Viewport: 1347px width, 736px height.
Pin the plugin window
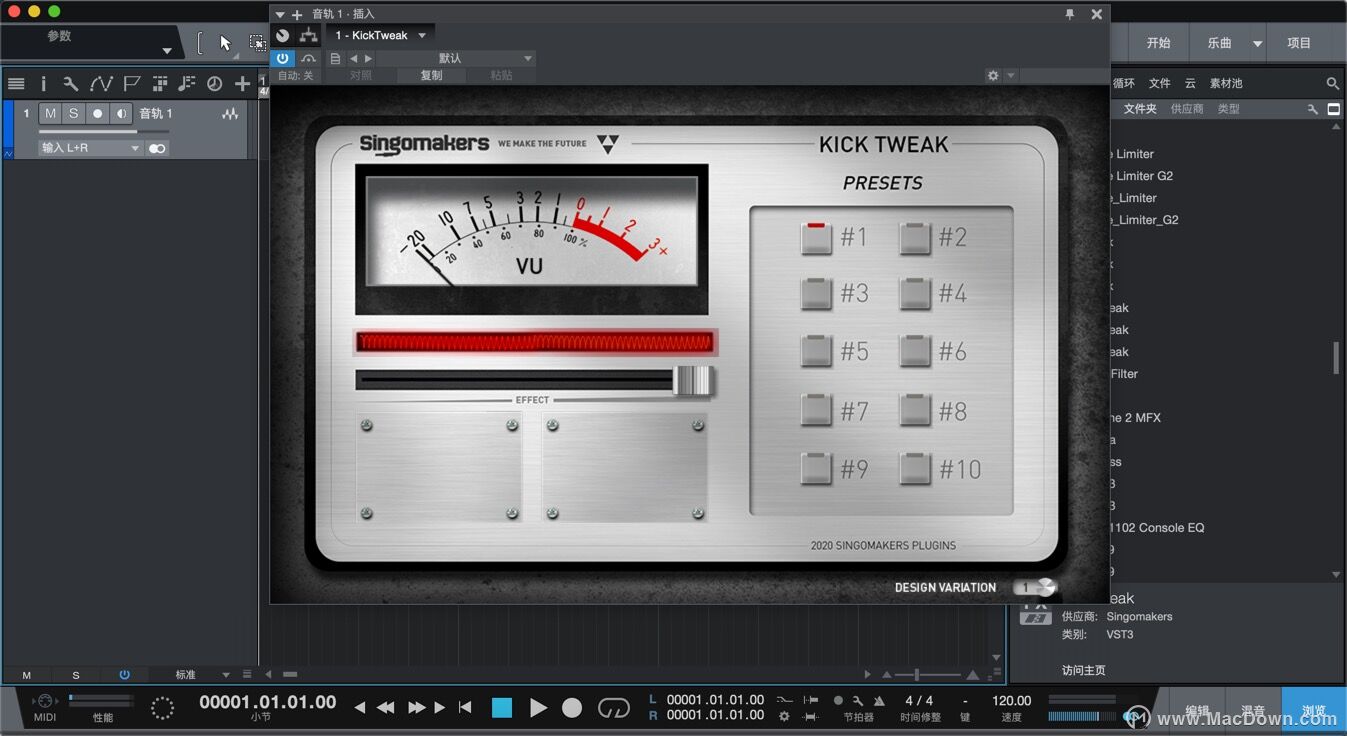pyautogui.click(x=1070, y=14)
